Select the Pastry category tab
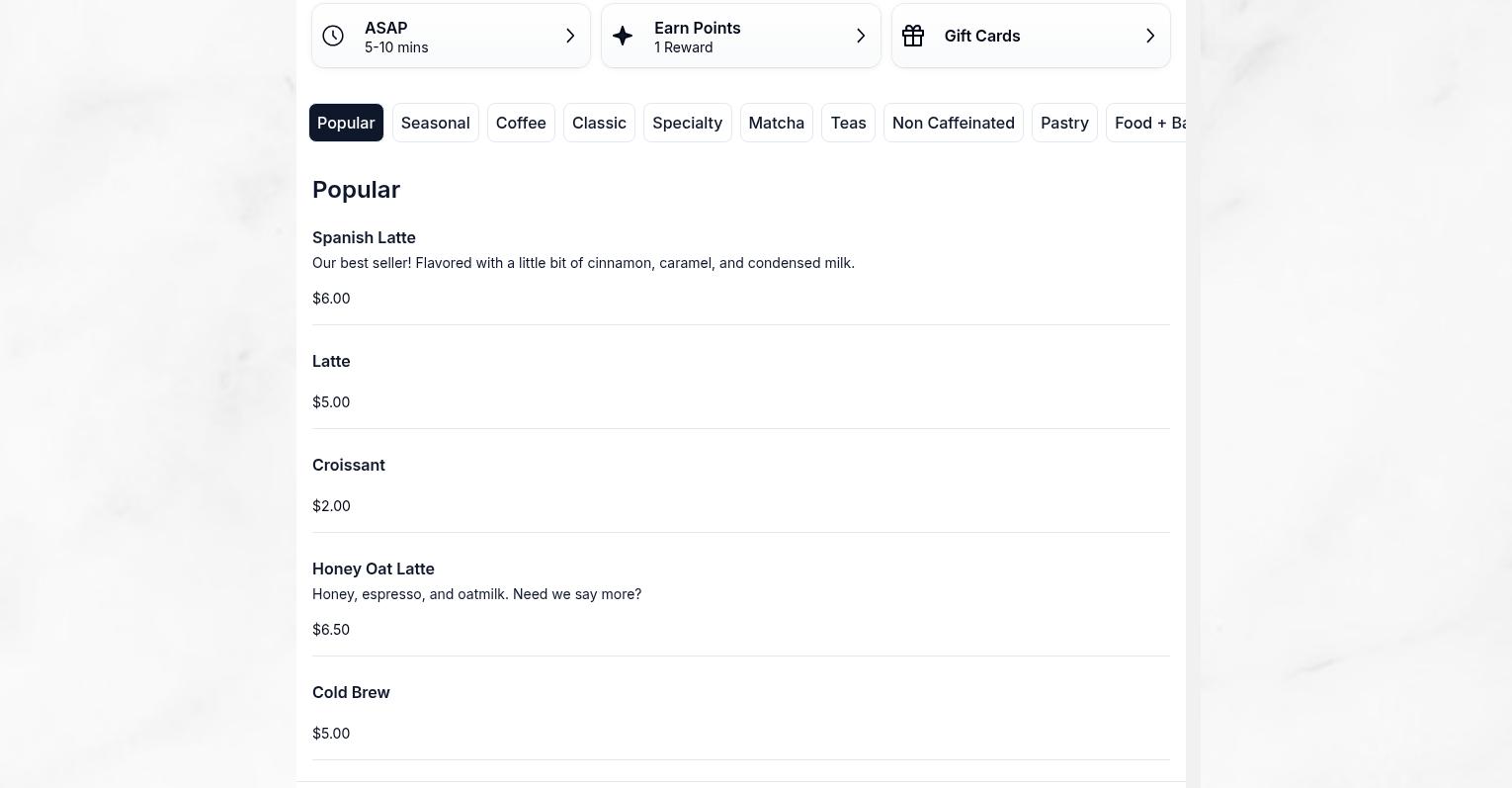 (1064, 123)
